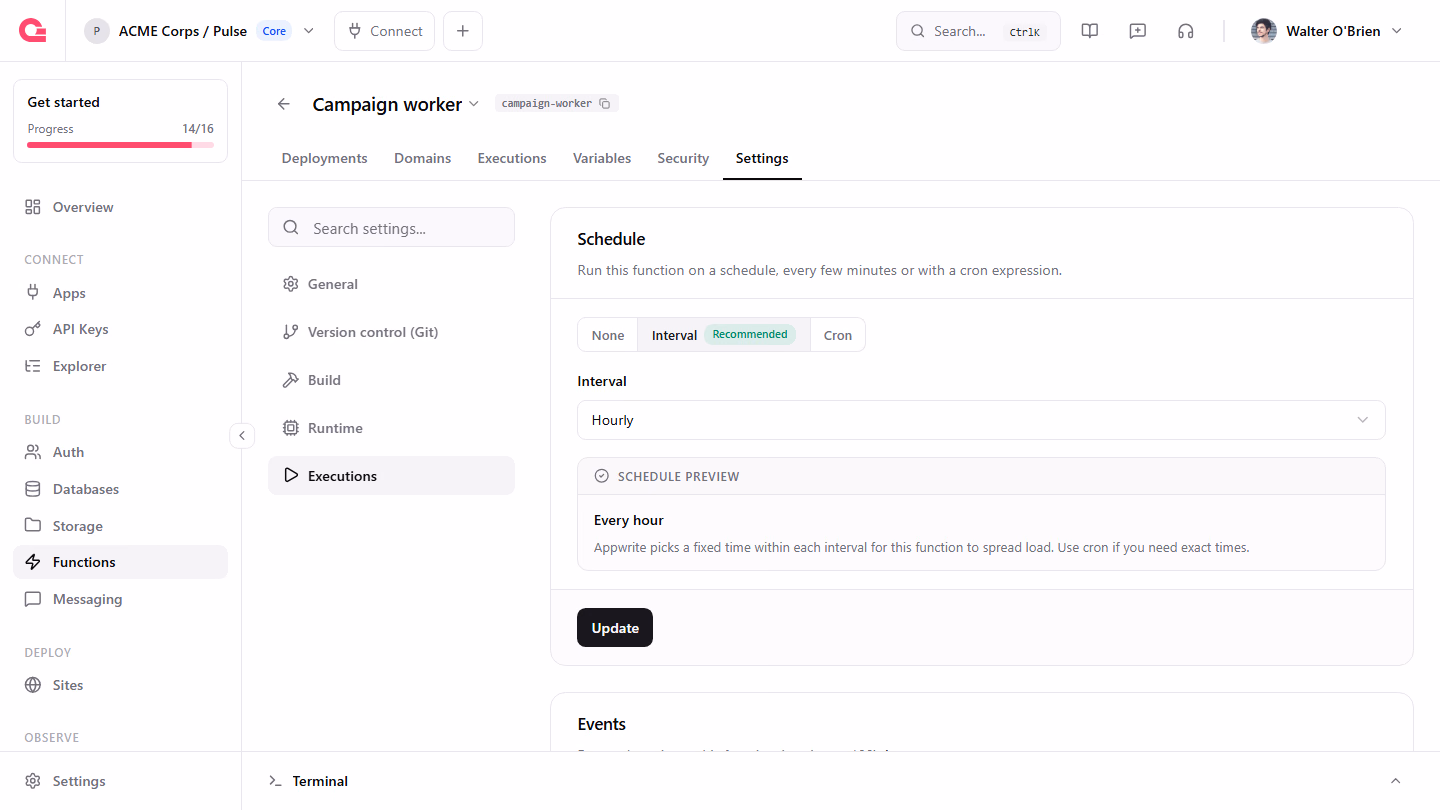Click the plus icon beside Connect

click(x=463, y=31)
